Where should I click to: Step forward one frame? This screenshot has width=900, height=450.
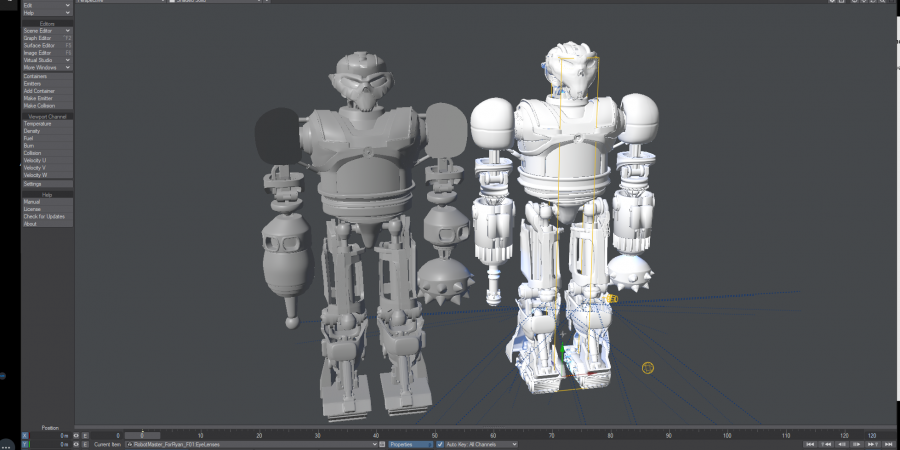click(x=856, y=444)
